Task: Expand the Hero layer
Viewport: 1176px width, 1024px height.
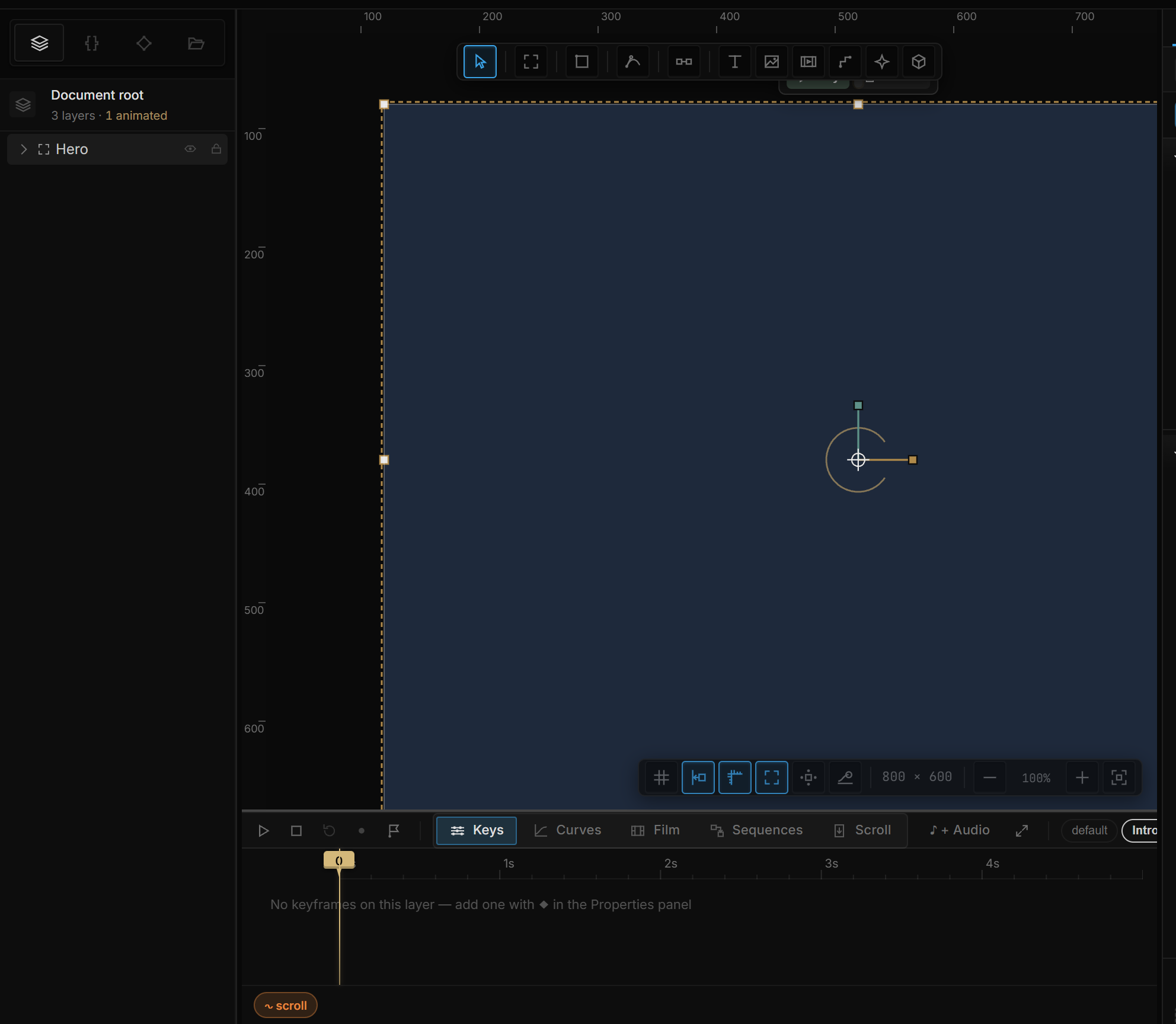Action: coord(24,149)
